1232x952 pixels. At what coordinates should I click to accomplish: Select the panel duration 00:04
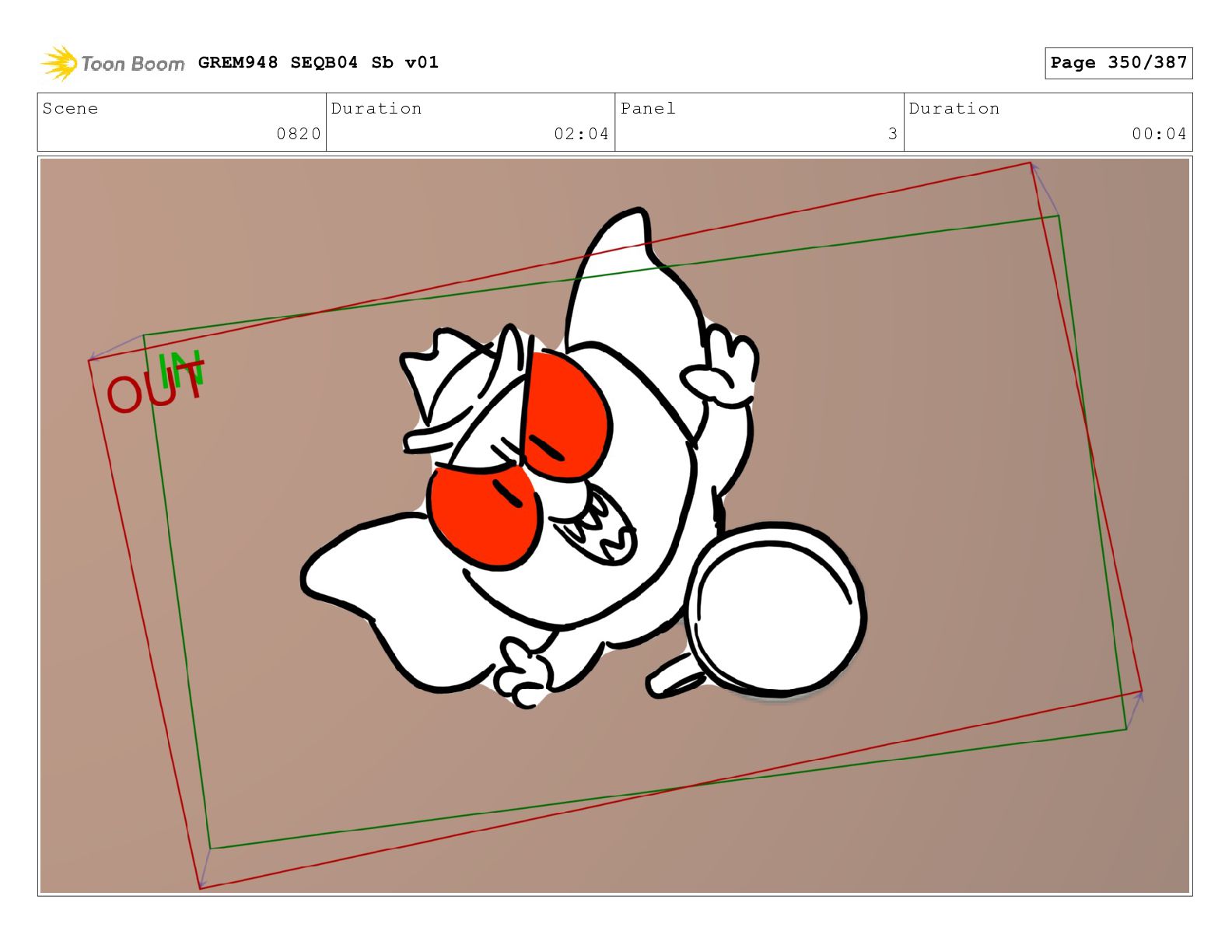point(1159,134)
